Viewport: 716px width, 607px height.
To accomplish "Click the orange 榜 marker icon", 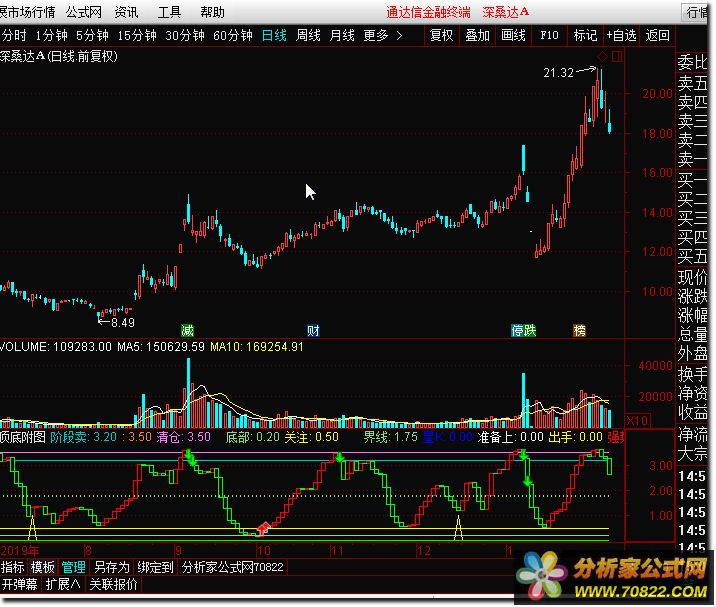I will [x=580, y=330].
